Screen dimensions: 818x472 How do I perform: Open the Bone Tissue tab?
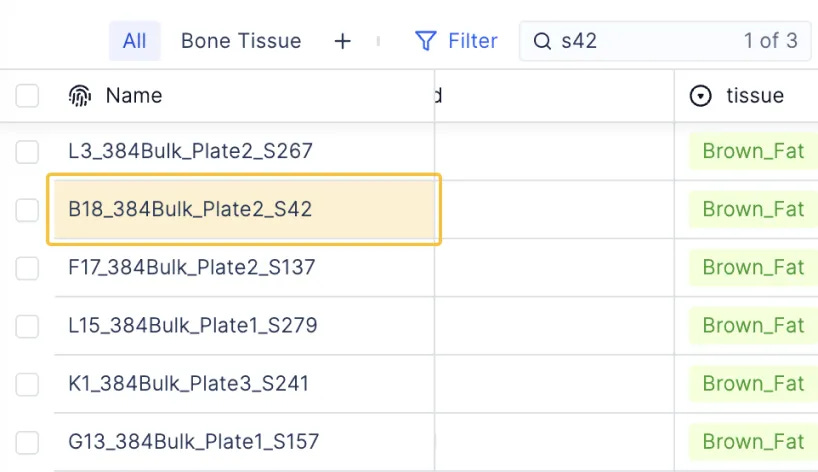point(241,41)
